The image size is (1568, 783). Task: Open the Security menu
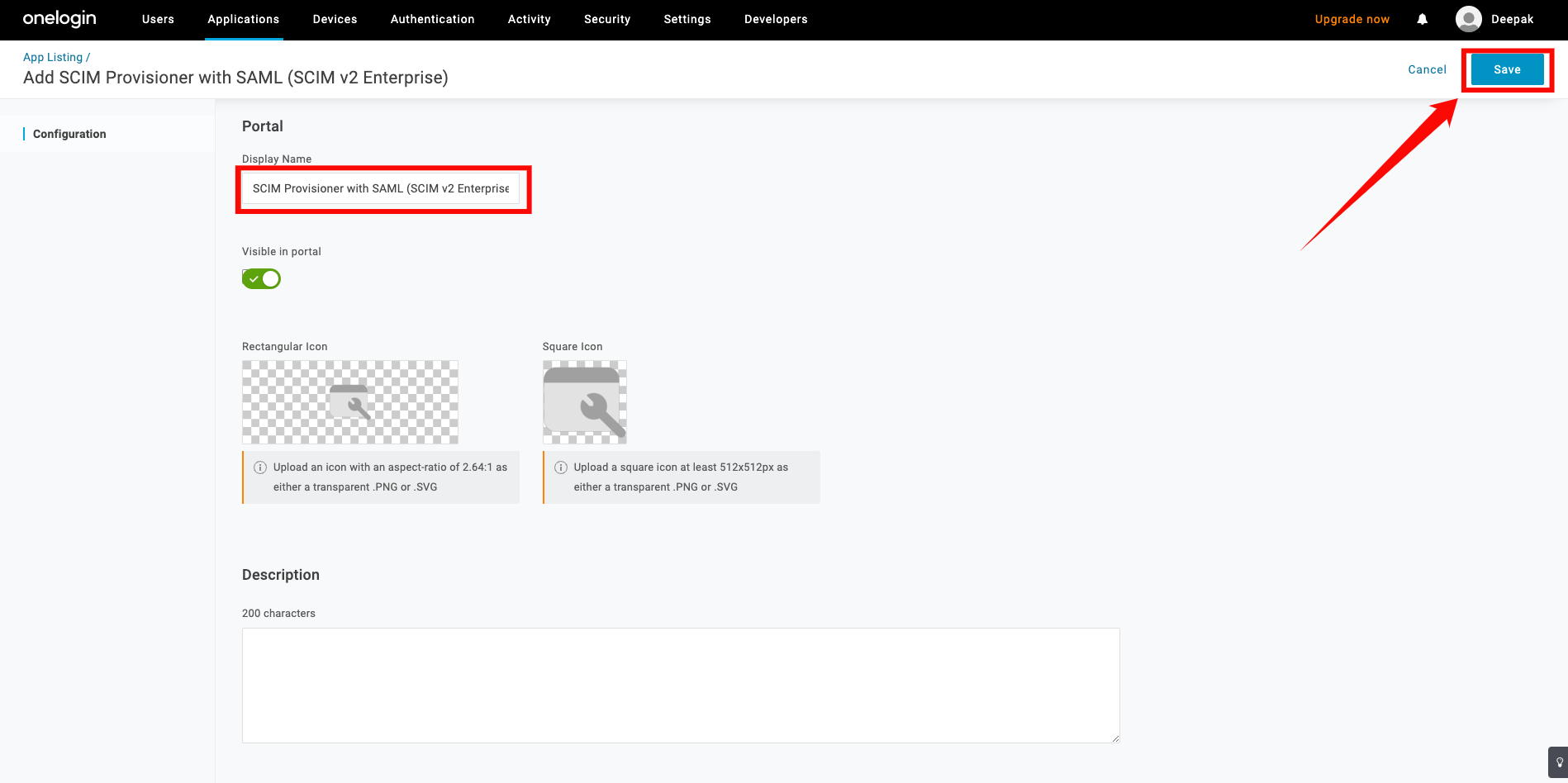tap(607, 19)
